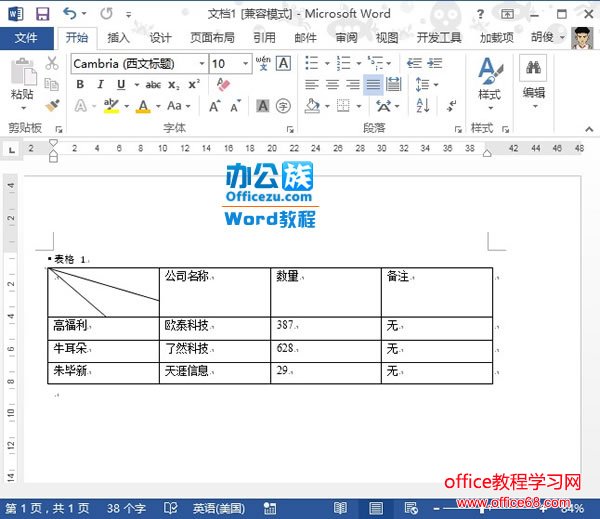Click the proofing book icon in status bar
This screenshot has width=600, height=519.
(170, 508)
